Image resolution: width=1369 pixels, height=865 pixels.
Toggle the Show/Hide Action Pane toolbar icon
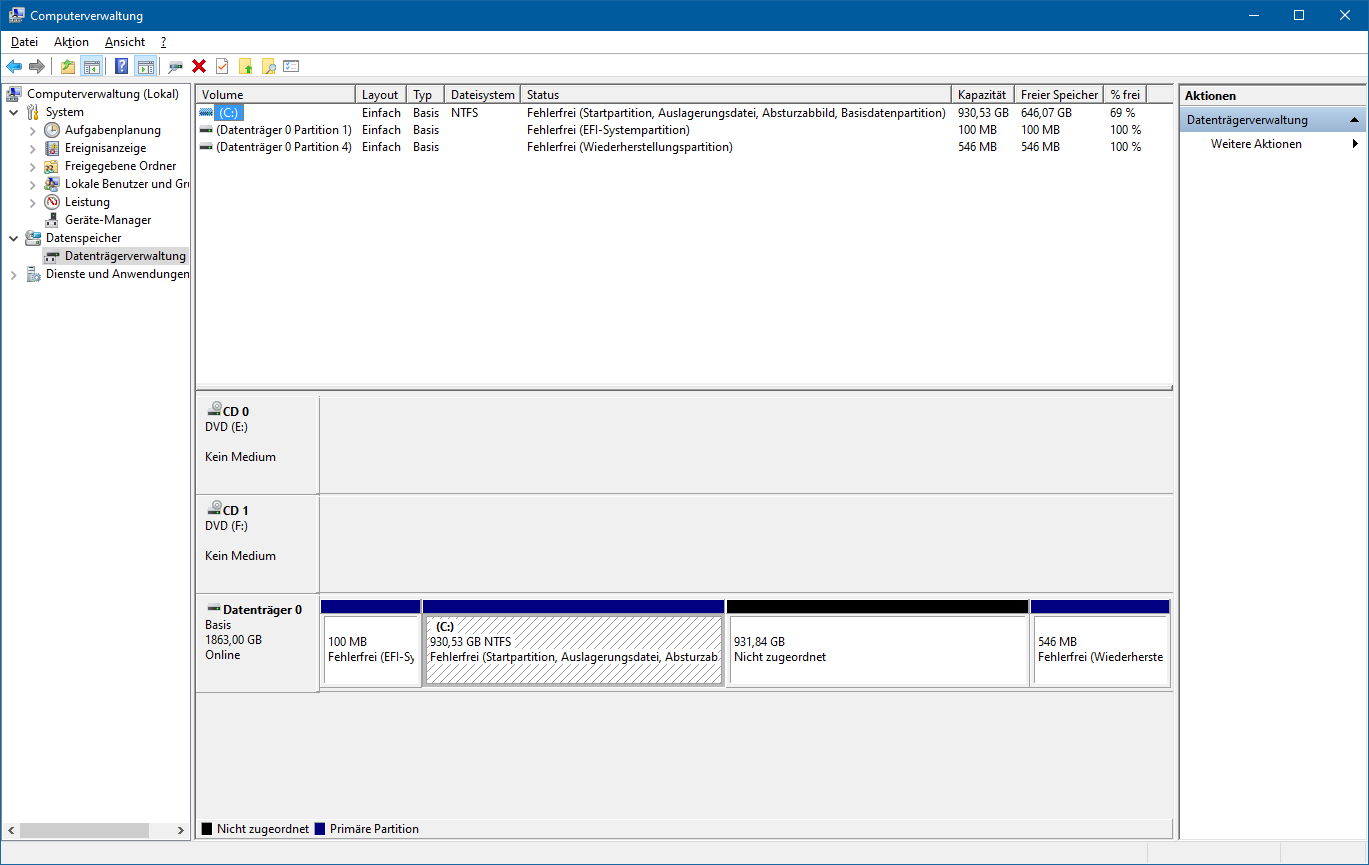click(145, 66)
